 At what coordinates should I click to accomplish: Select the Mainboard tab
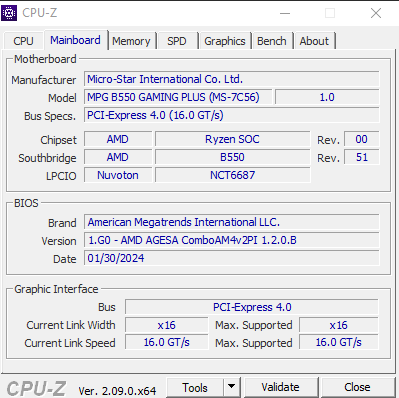pyautogui.click(x=75, y=40)
